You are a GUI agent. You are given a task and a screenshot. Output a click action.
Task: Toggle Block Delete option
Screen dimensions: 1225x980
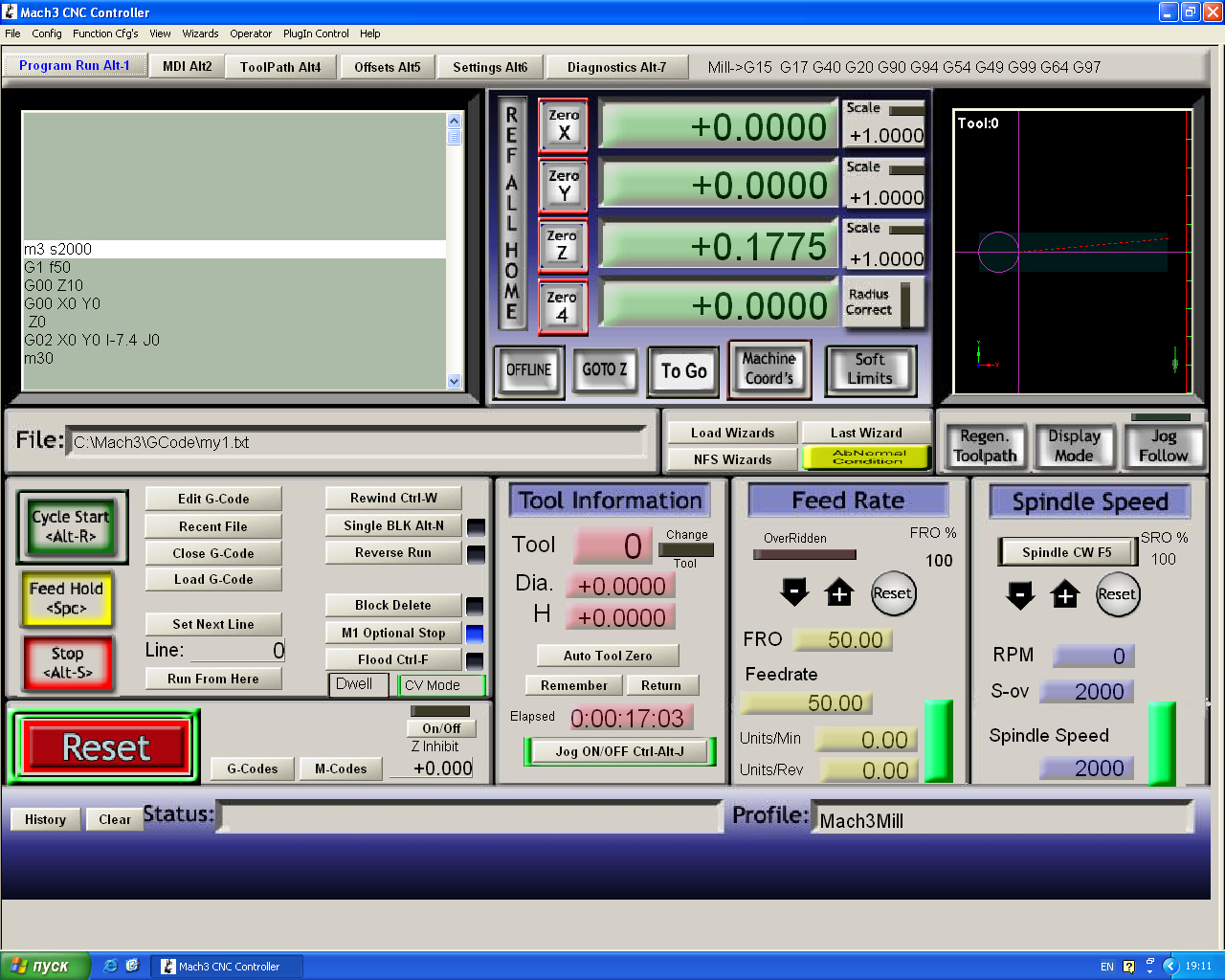(393, 605)
